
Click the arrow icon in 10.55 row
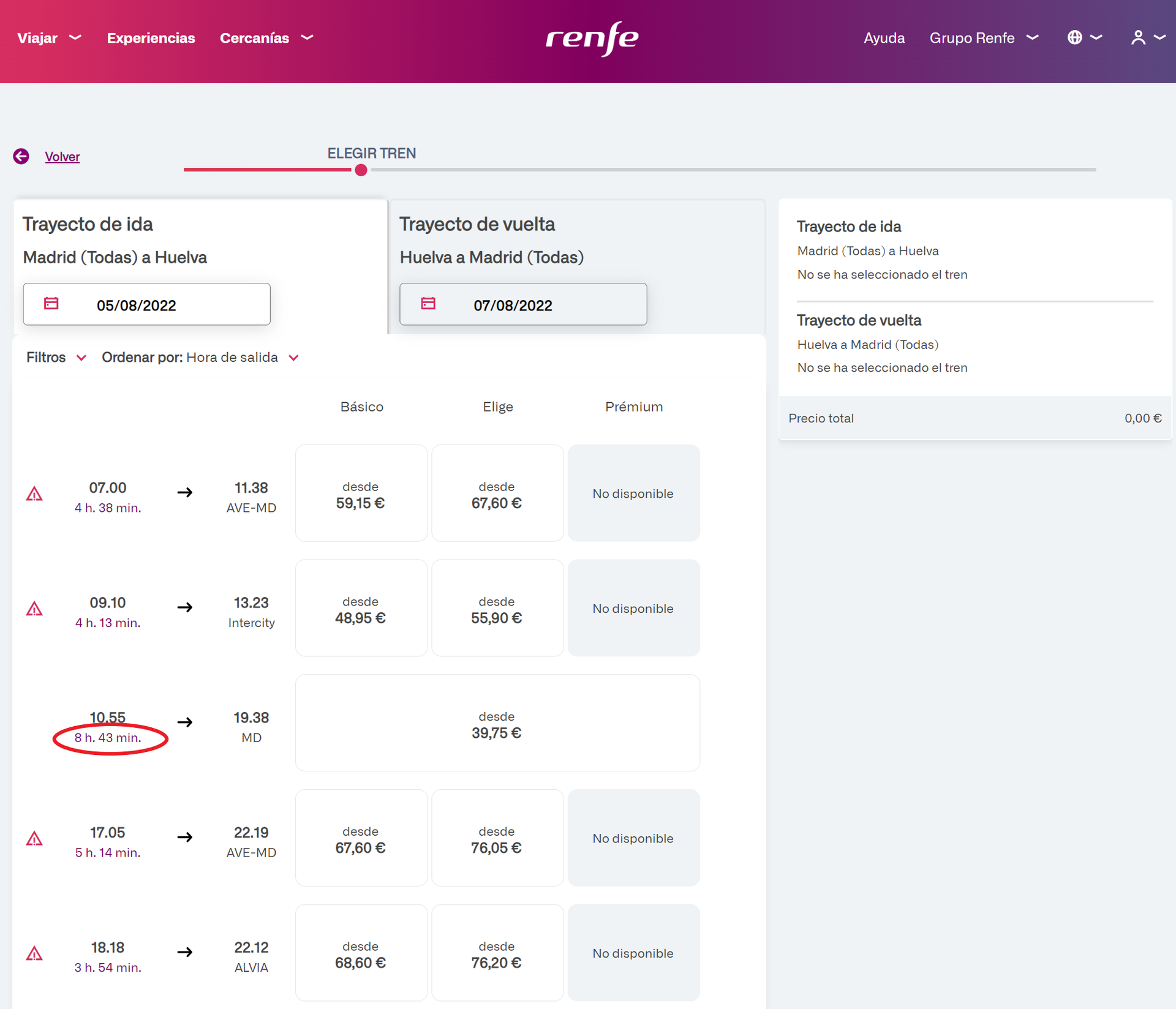[185, 722]
